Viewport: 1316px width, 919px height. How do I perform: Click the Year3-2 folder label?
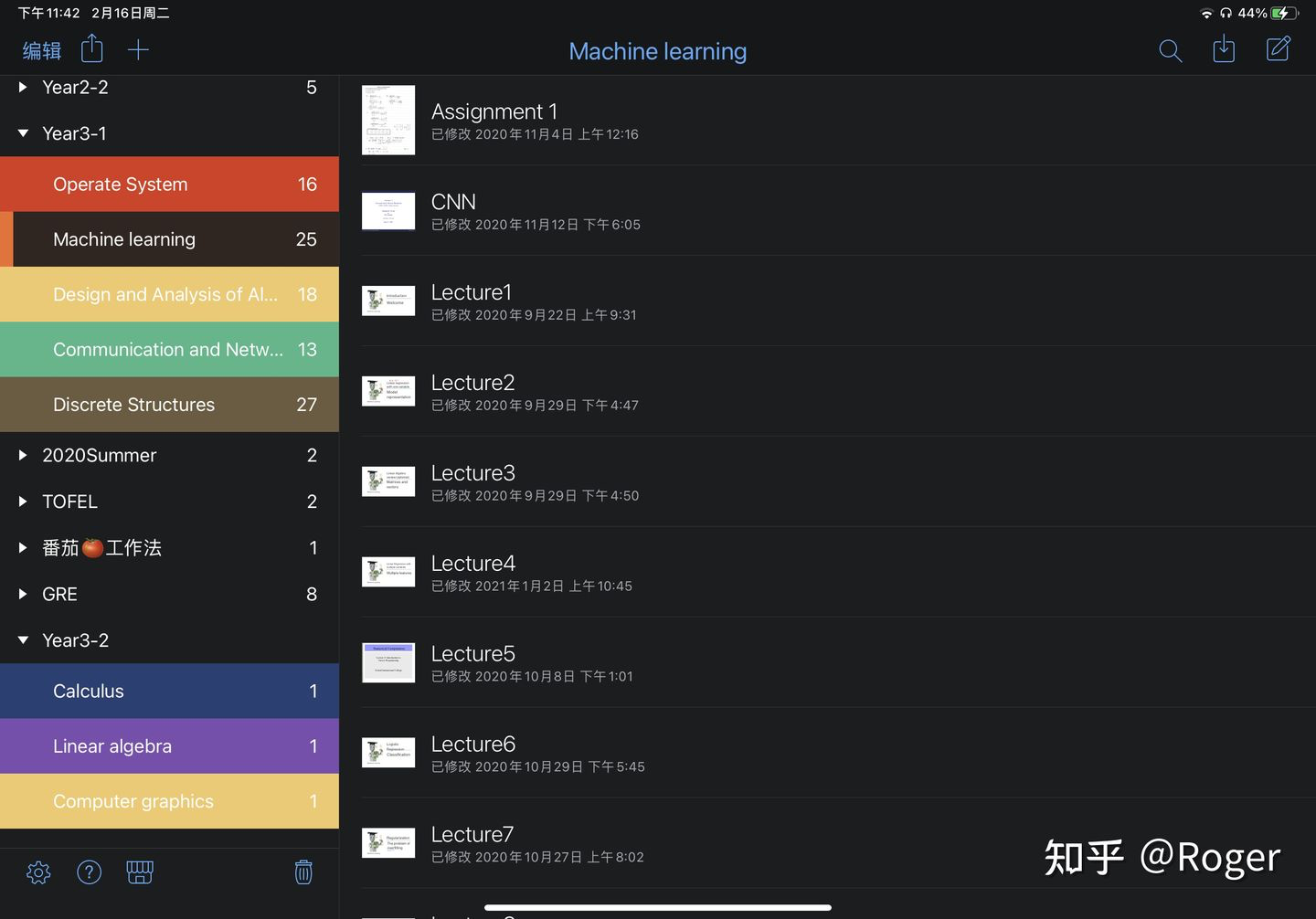pos(75,640)
